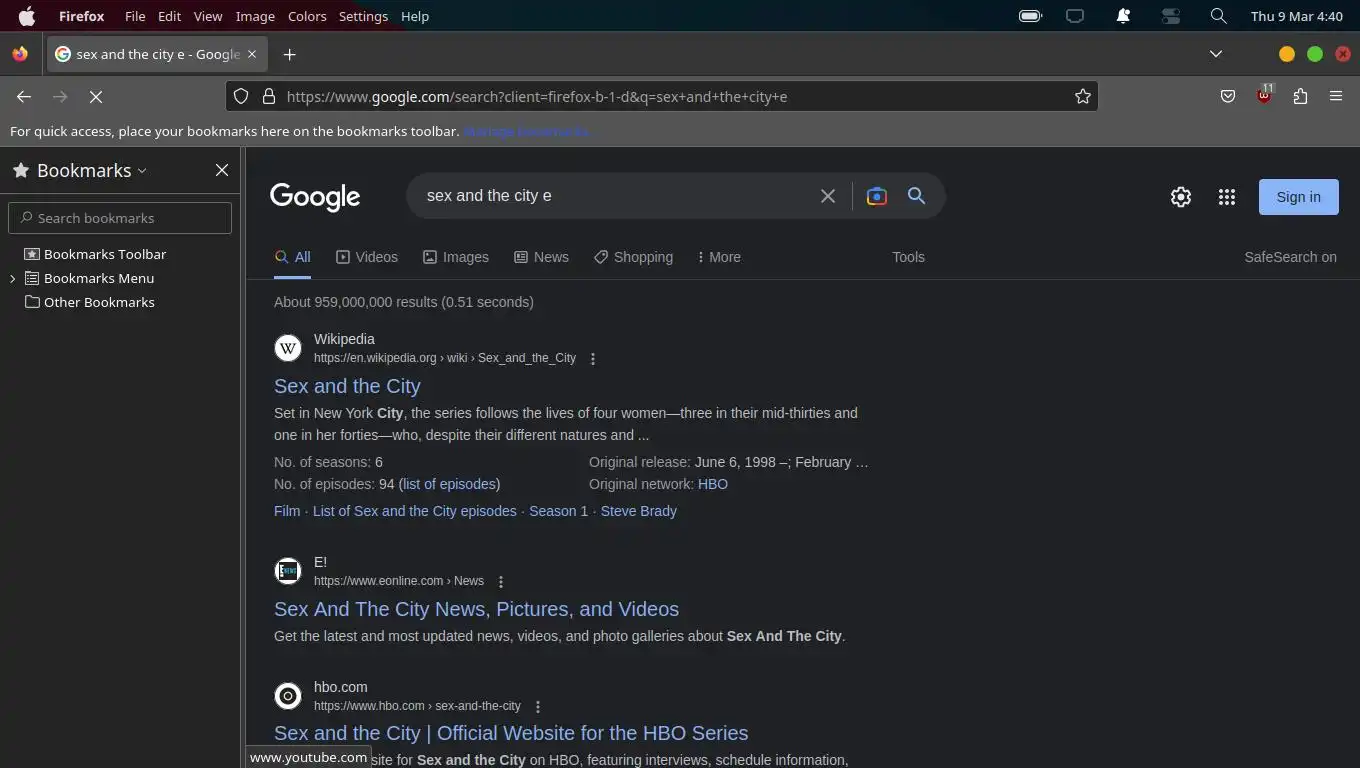Click the URL address bar
This screenshot has height=768, width=1360.
click(660, 97)
